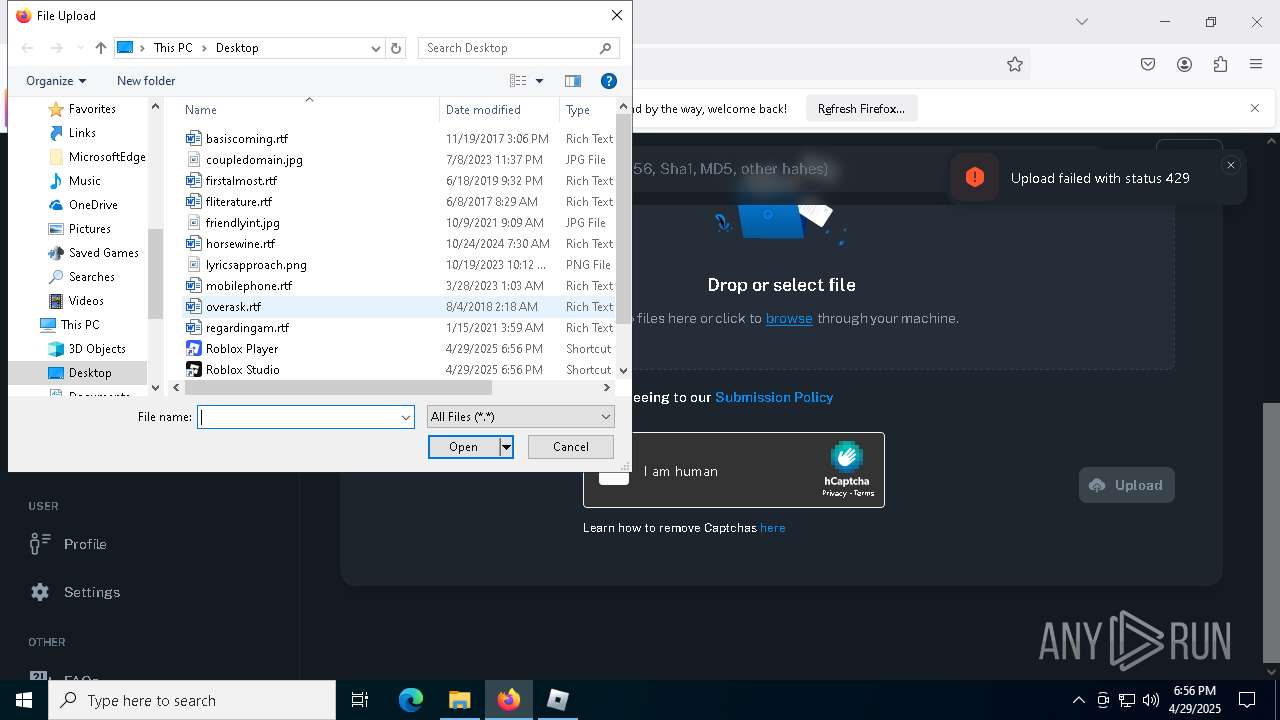Click the Refresh Firefox… button

pyautogui.click(x=861, y=108)
